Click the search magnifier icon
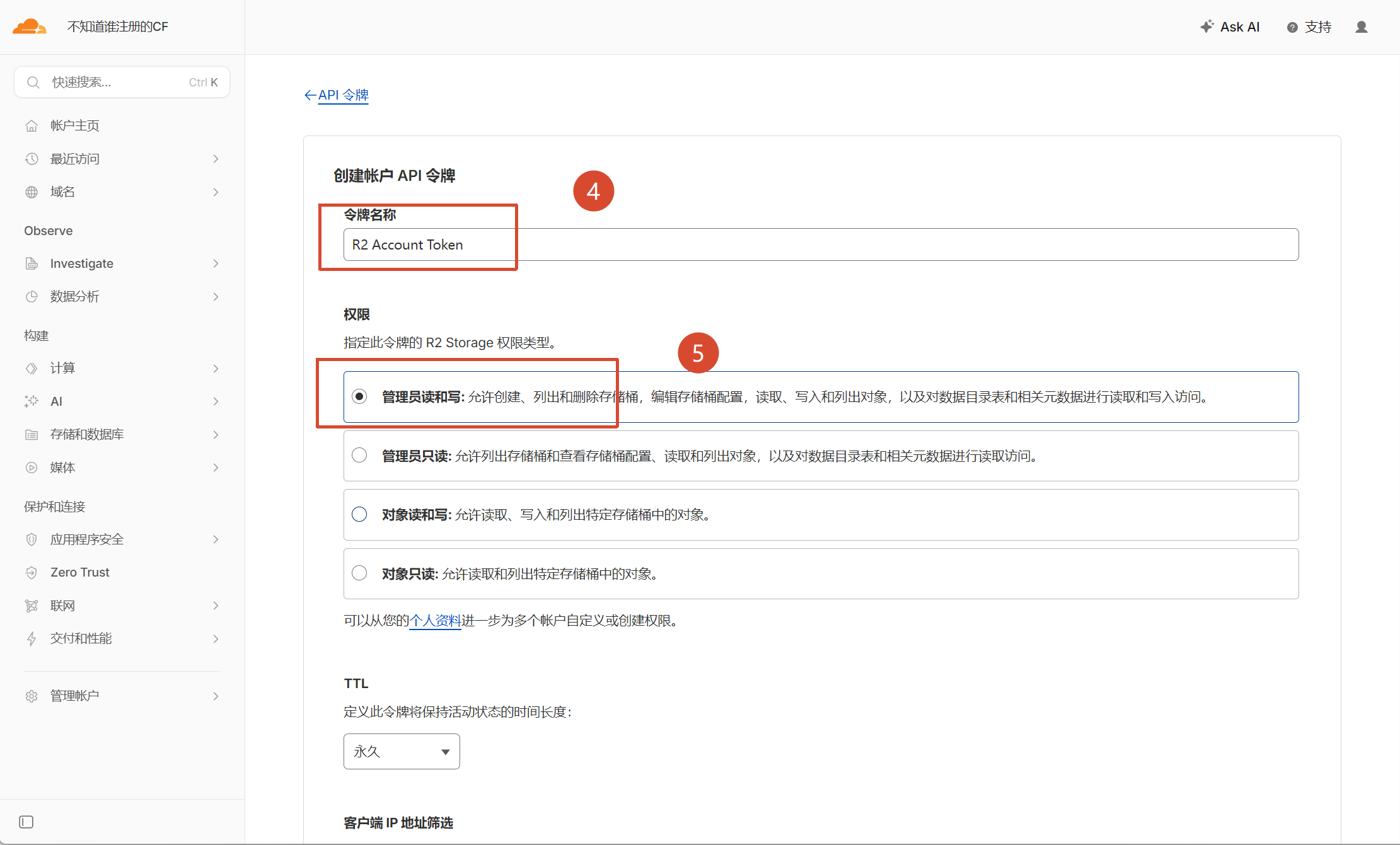Viewport: 1400px width, 845px height. coord(33,83)
